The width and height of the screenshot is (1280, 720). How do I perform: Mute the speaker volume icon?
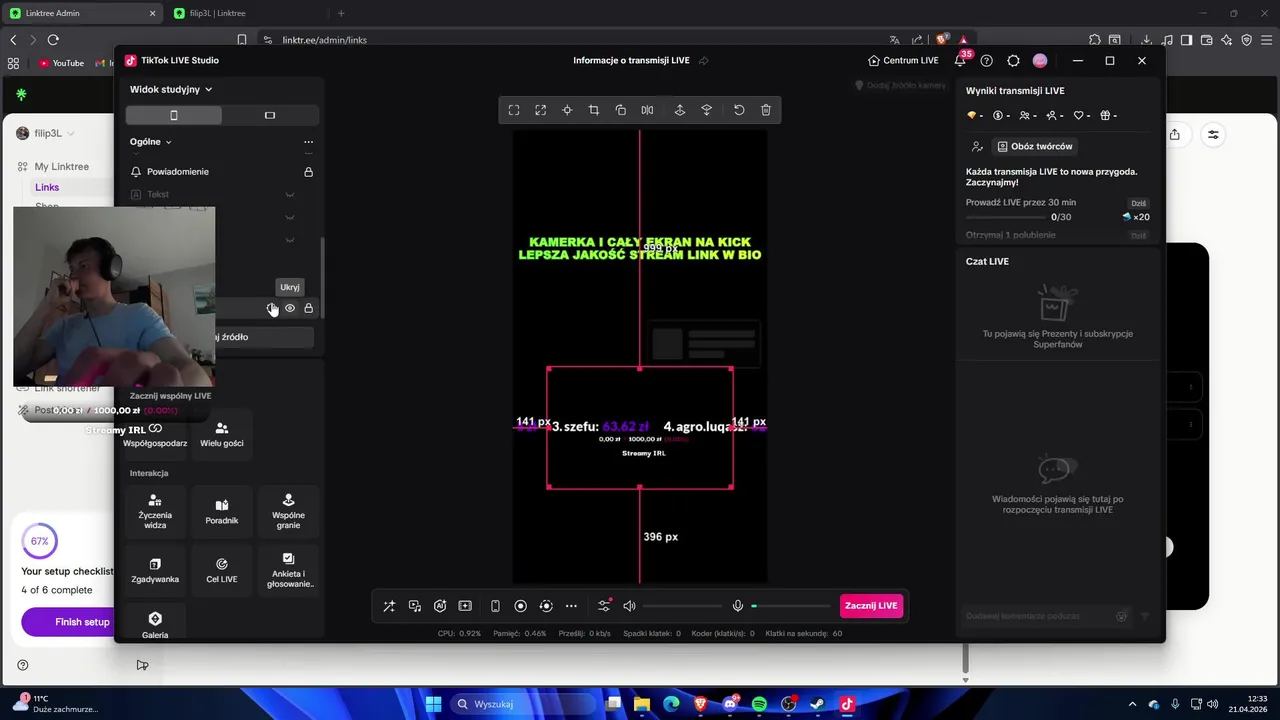coord(629,606)
